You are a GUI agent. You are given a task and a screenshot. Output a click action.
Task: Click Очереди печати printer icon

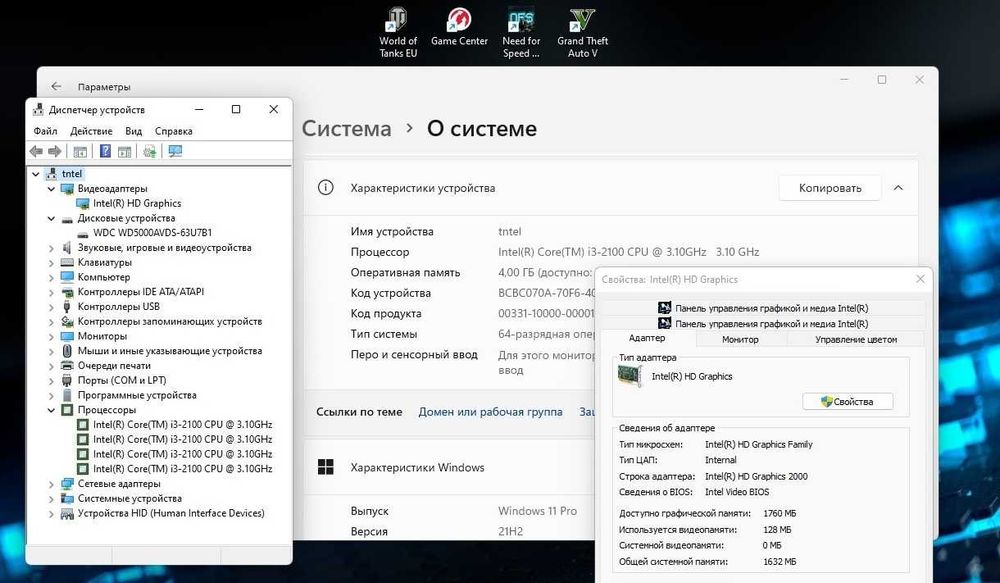[x=67, y=365]
